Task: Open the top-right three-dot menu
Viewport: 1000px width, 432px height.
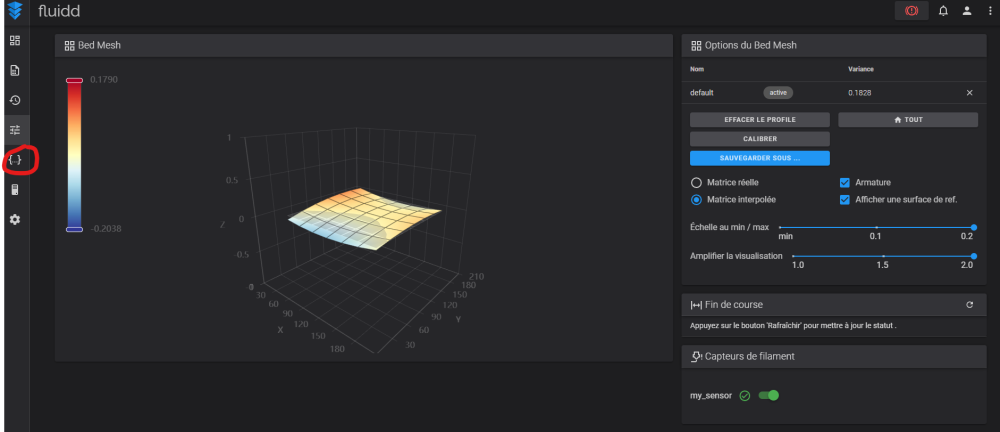Action: (x=990, y=11)
